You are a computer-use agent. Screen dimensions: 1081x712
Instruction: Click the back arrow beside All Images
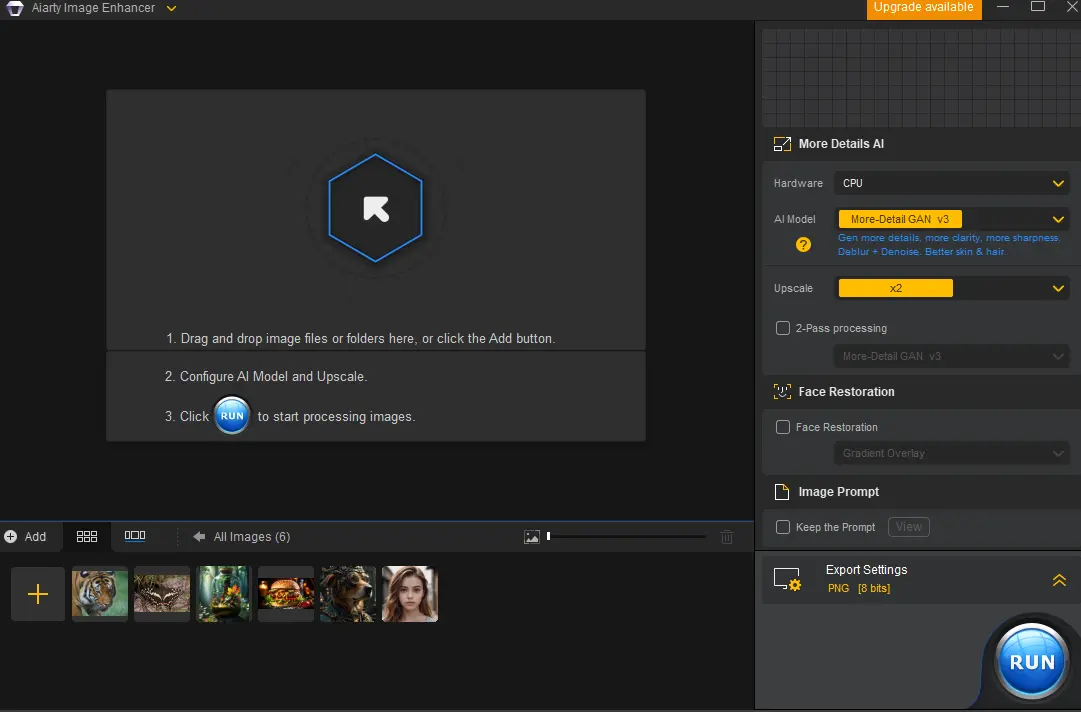199,536
